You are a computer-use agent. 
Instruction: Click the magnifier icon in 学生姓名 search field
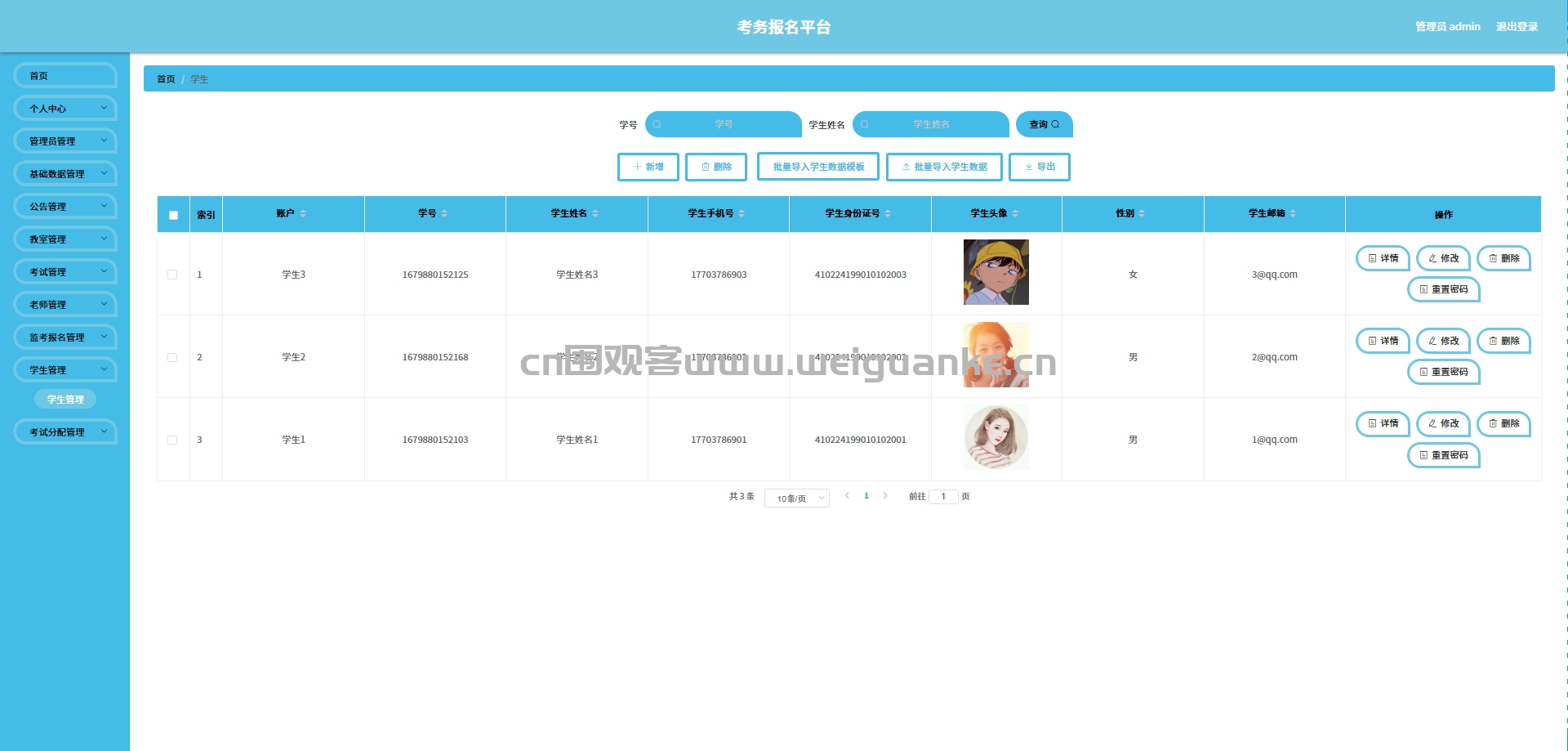(864, 124)
